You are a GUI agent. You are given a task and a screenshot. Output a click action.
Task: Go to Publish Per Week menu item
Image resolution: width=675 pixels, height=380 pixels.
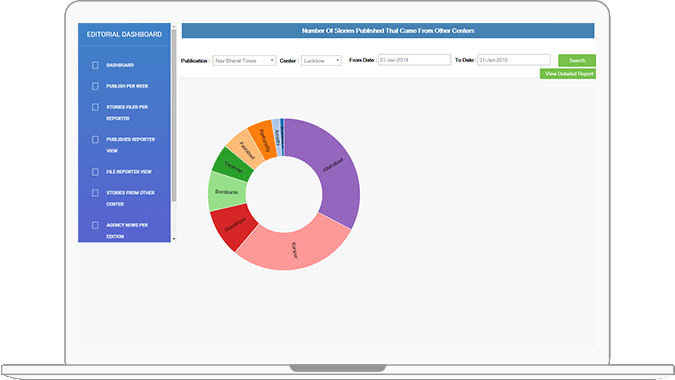coord(127,86)
